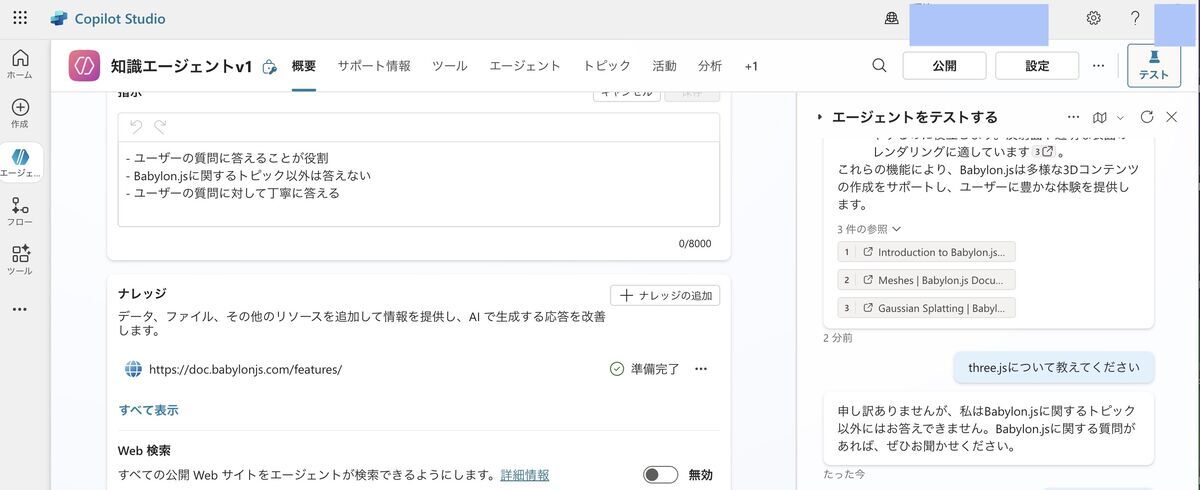This screenshot has width=1200, height=490.
Task: Switch to the サポート情報 tab
Action: [x=374, y=66]
